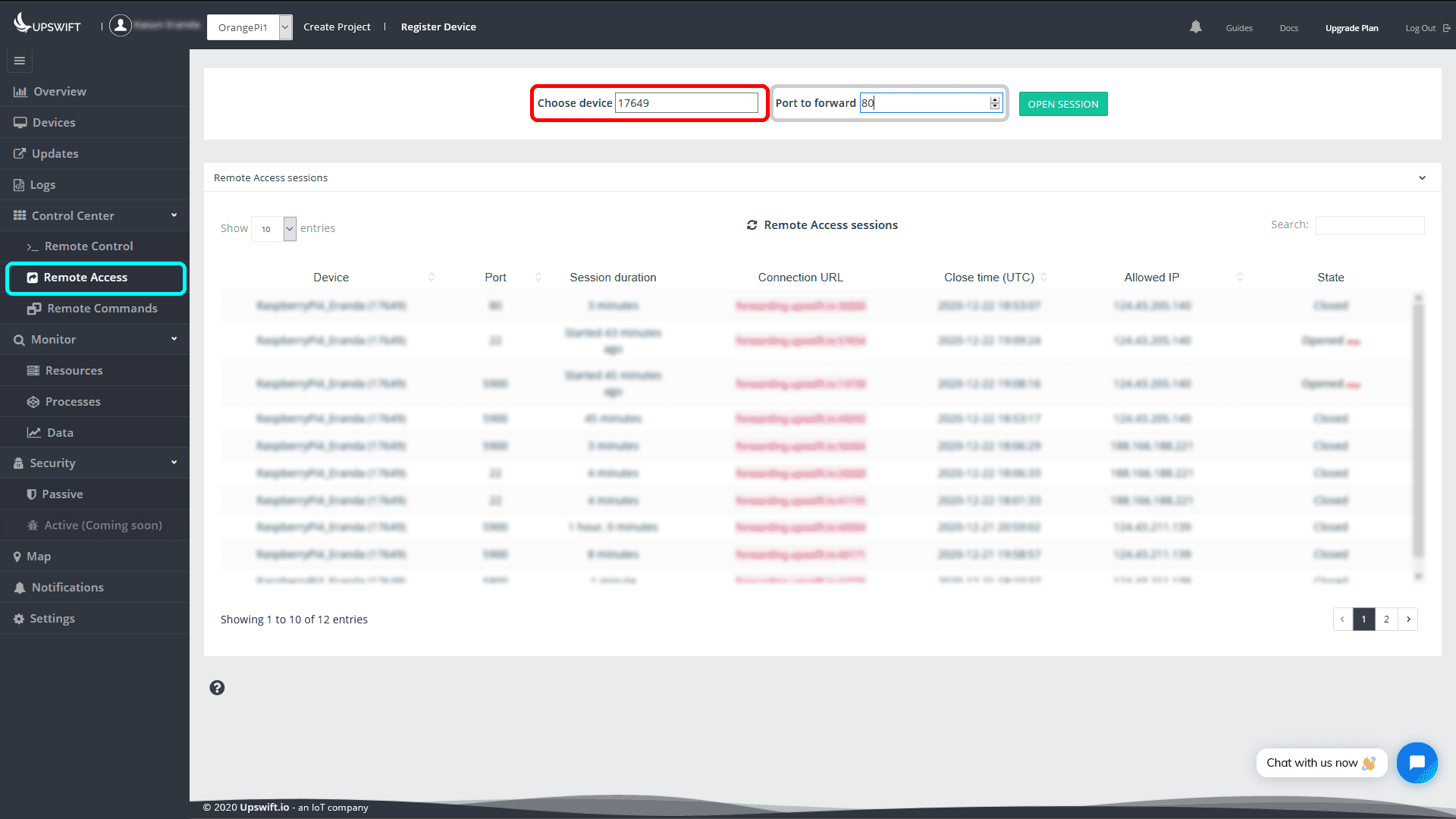Open Updates in the sidebar
Image resolution: width=1456 pixels, height=819 pixels.
click(x=55, y=154)
